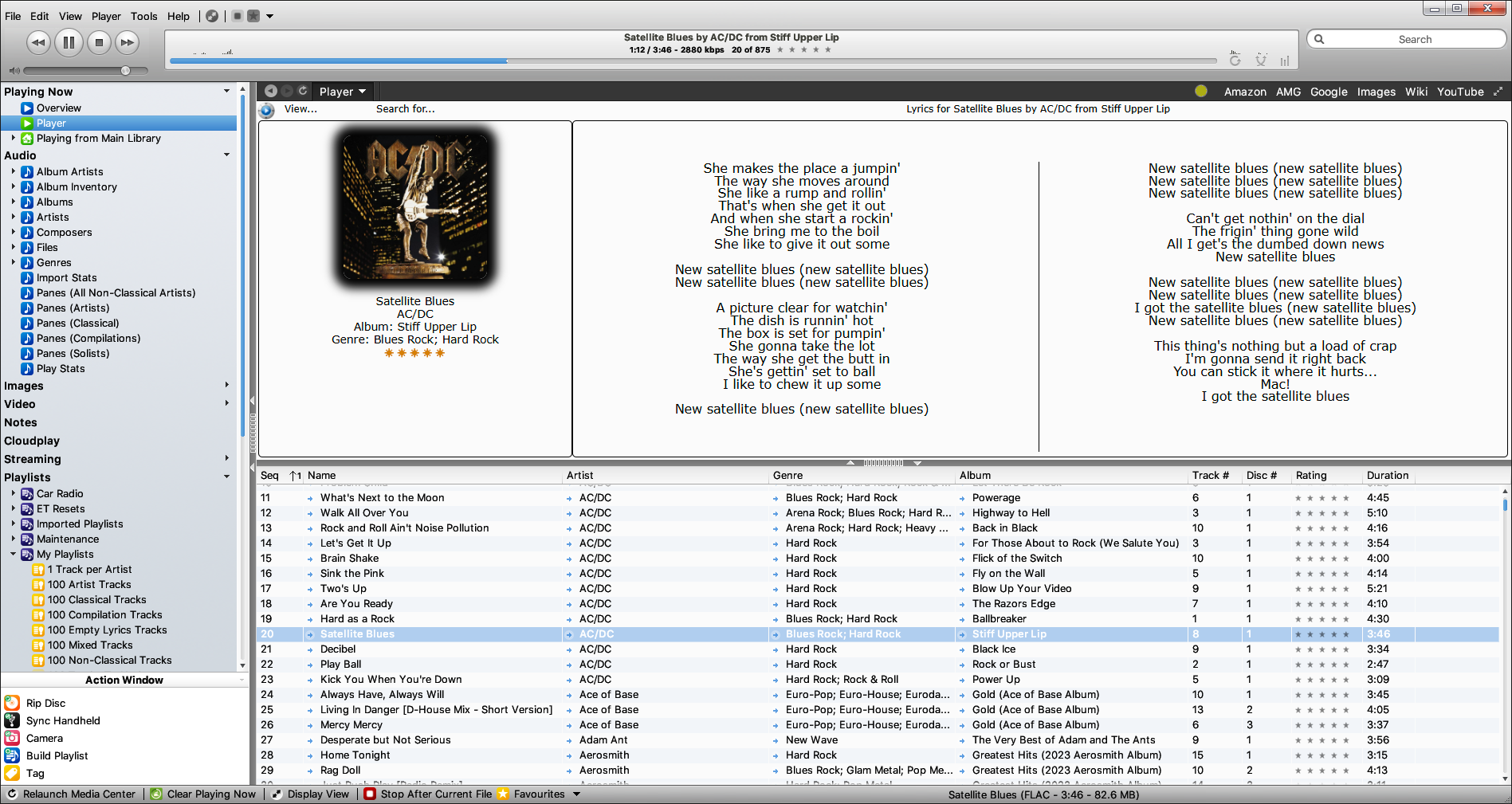The width and height of the screenshot is (1512, 804).
Task: Open the Amazon link
Action: coord(1245,92)
